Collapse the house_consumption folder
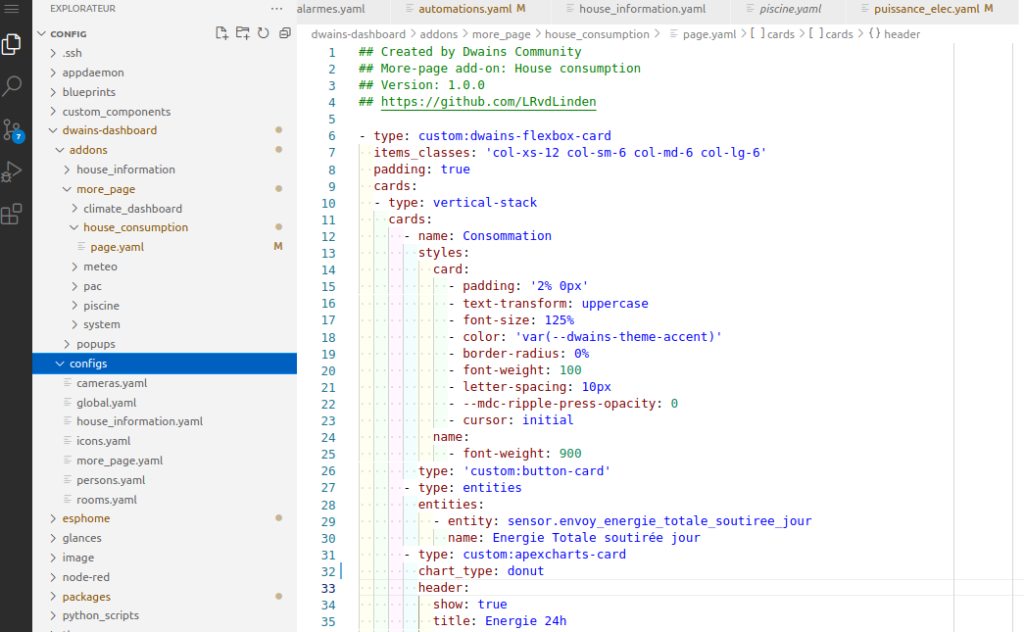This screenshot has width=1024, height=632. 165,227
